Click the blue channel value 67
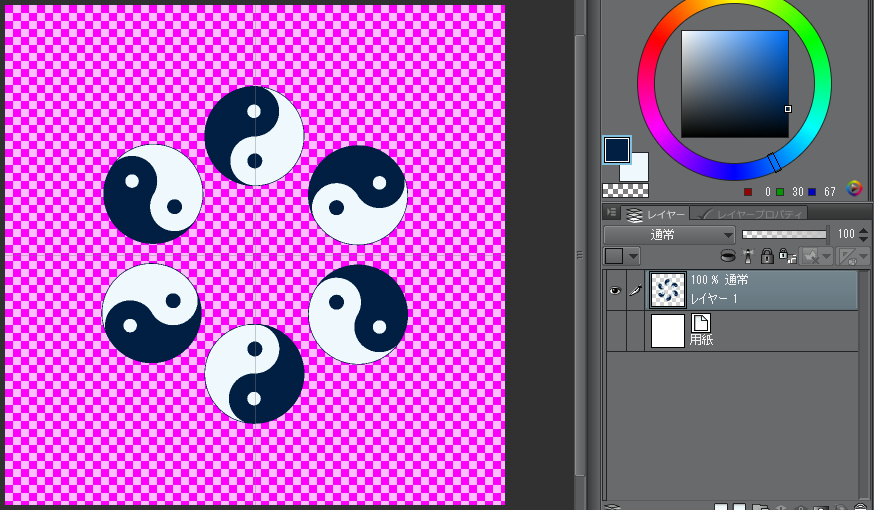Image resolution: width=874 pixels, height=510 pixels. coord(829,192)
